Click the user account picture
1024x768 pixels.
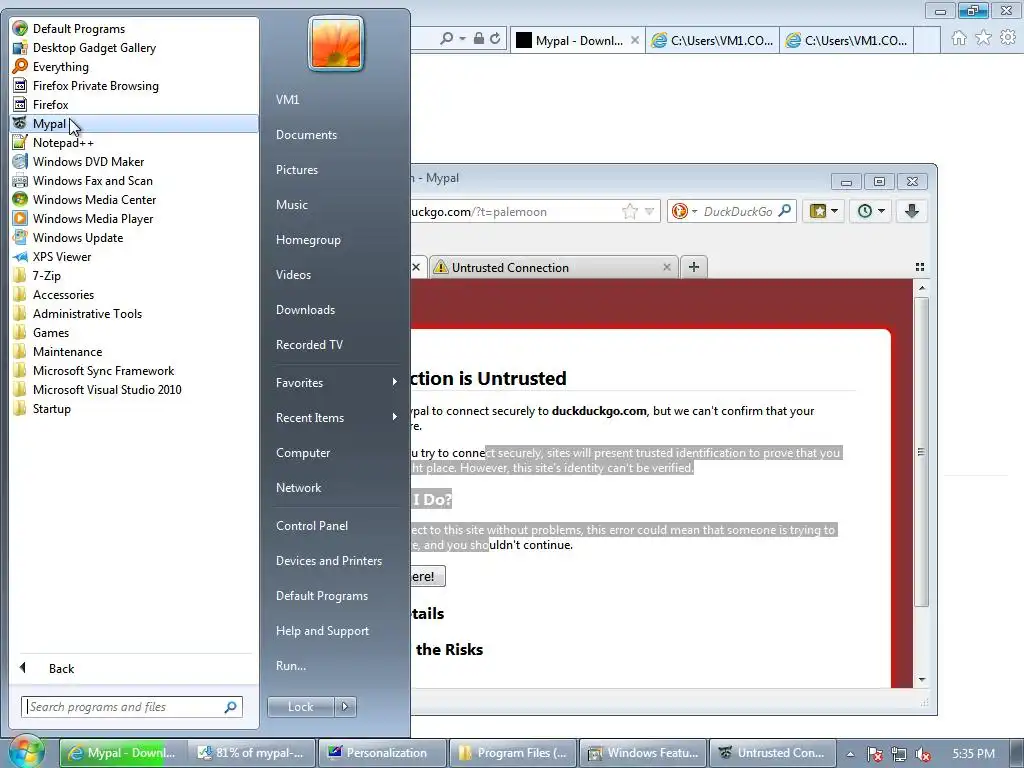(x=336, y=43)
